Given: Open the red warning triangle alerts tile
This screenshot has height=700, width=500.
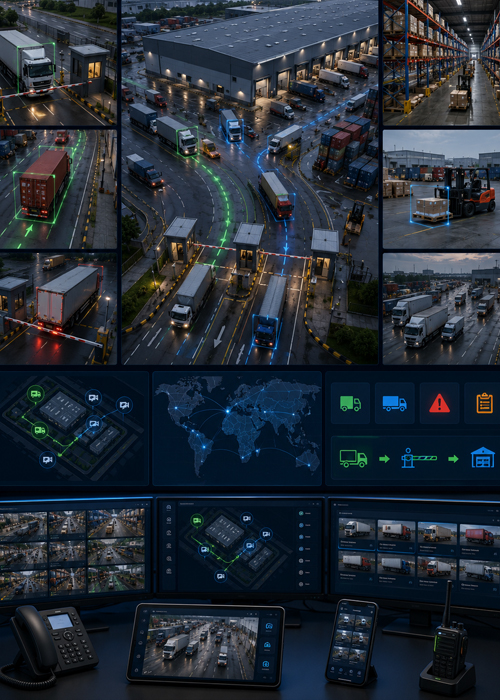Looking at the screenshot, I should click(439, 403).
